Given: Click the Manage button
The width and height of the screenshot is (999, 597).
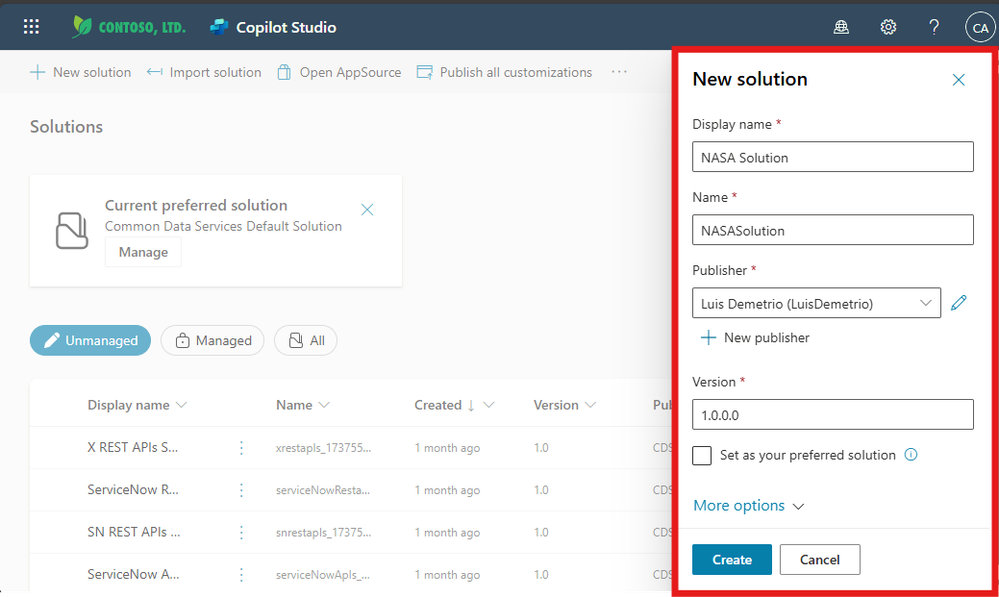Looking at the screenshot, I should click(143, 252).
